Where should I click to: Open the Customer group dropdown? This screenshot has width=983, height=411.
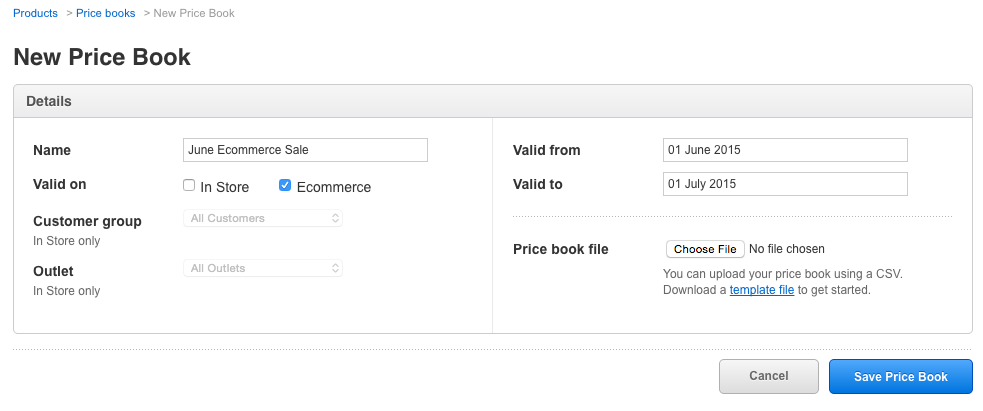263,218
